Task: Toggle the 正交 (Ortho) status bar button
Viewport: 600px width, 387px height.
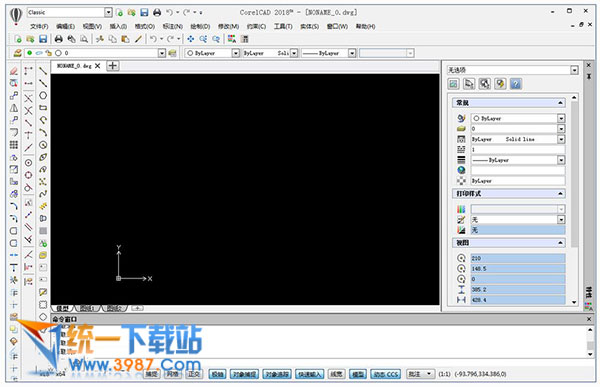Action: coord(194,374)
